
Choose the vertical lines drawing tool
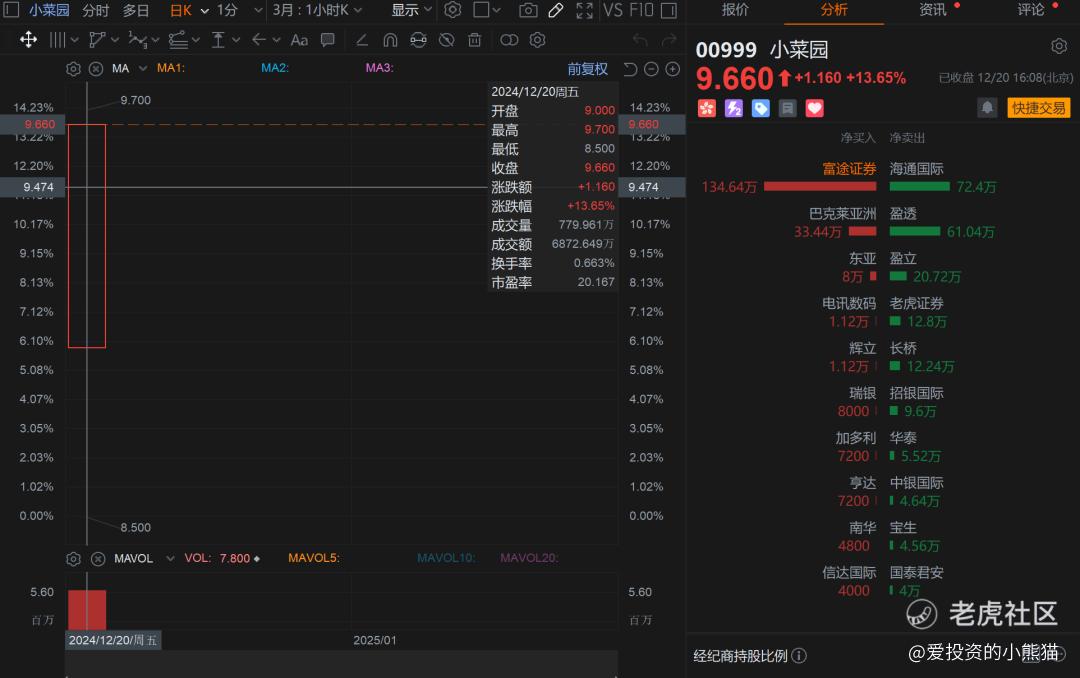click(58, 40)
